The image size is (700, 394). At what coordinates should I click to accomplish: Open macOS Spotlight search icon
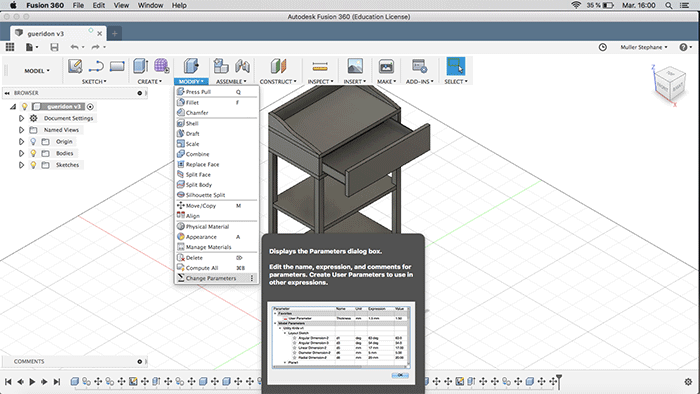(669, 5)
